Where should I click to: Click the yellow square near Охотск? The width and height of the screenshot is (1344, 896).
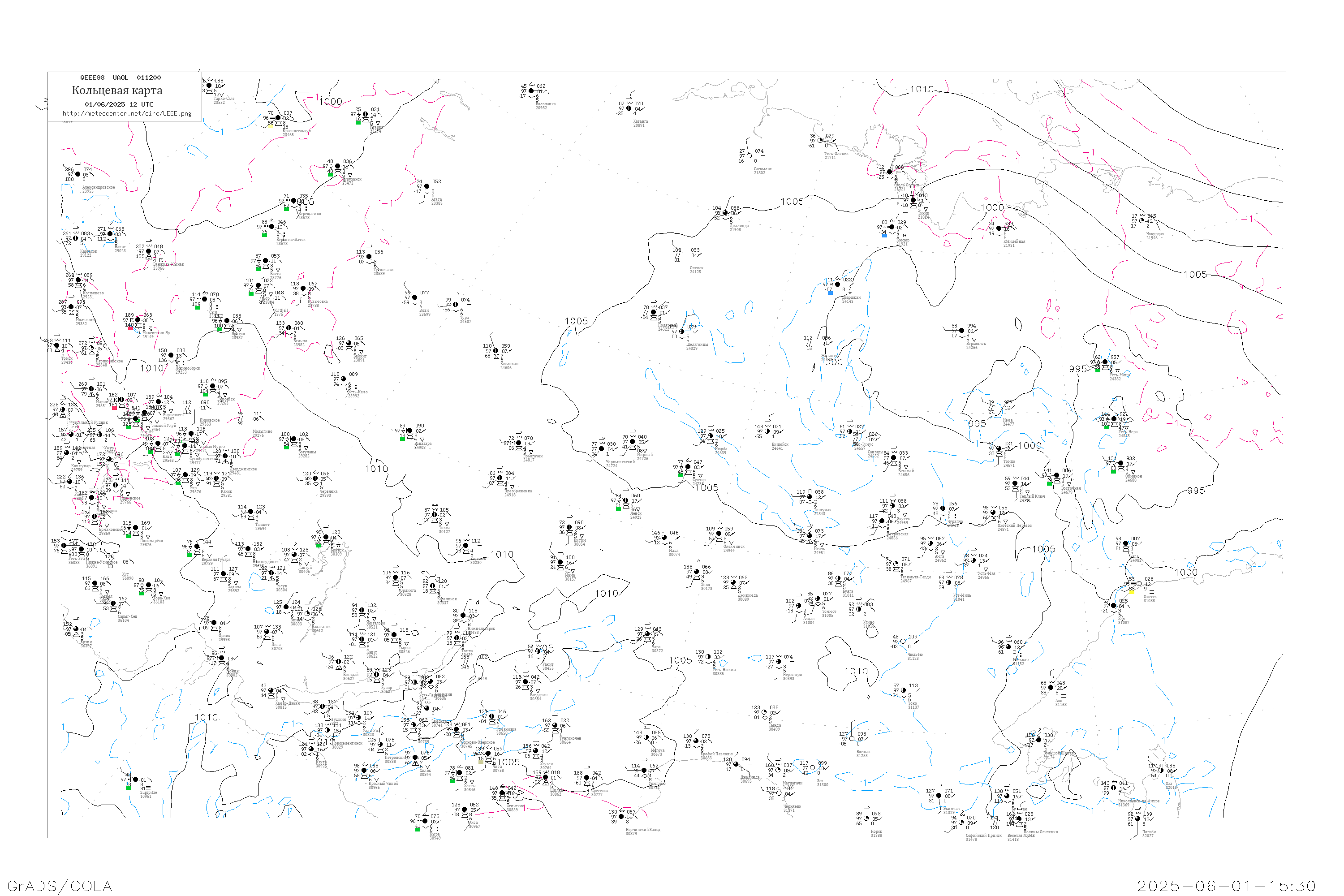[1132, 592]
